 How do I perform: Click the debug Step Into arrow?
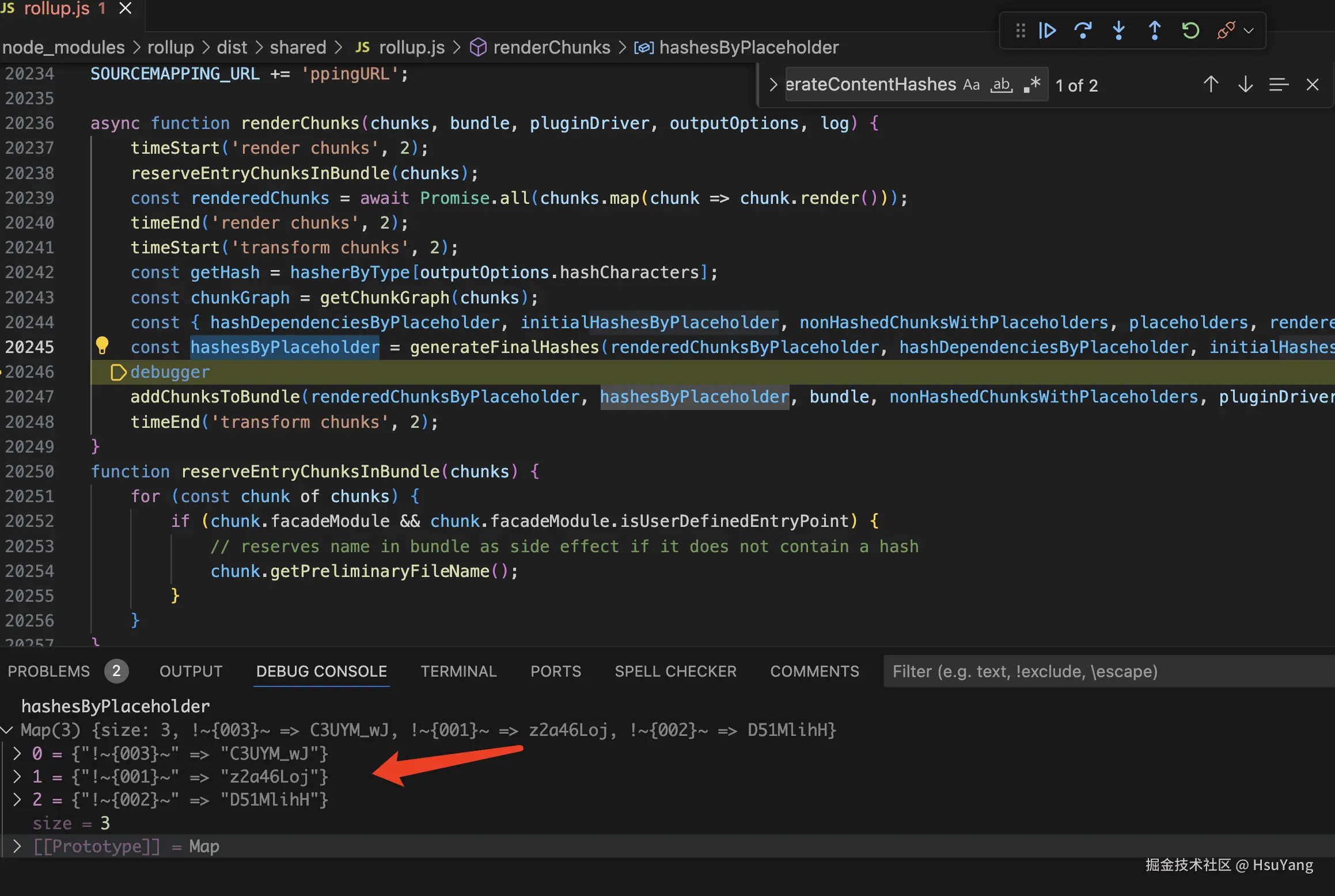pyautogui.click(x=1118, y=31)
